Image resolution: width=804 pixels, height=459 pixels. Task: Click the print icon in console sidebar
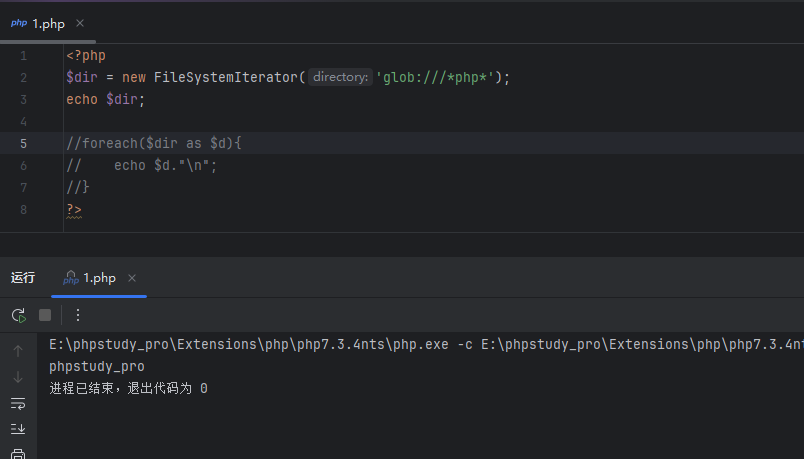tap(18, 453)
